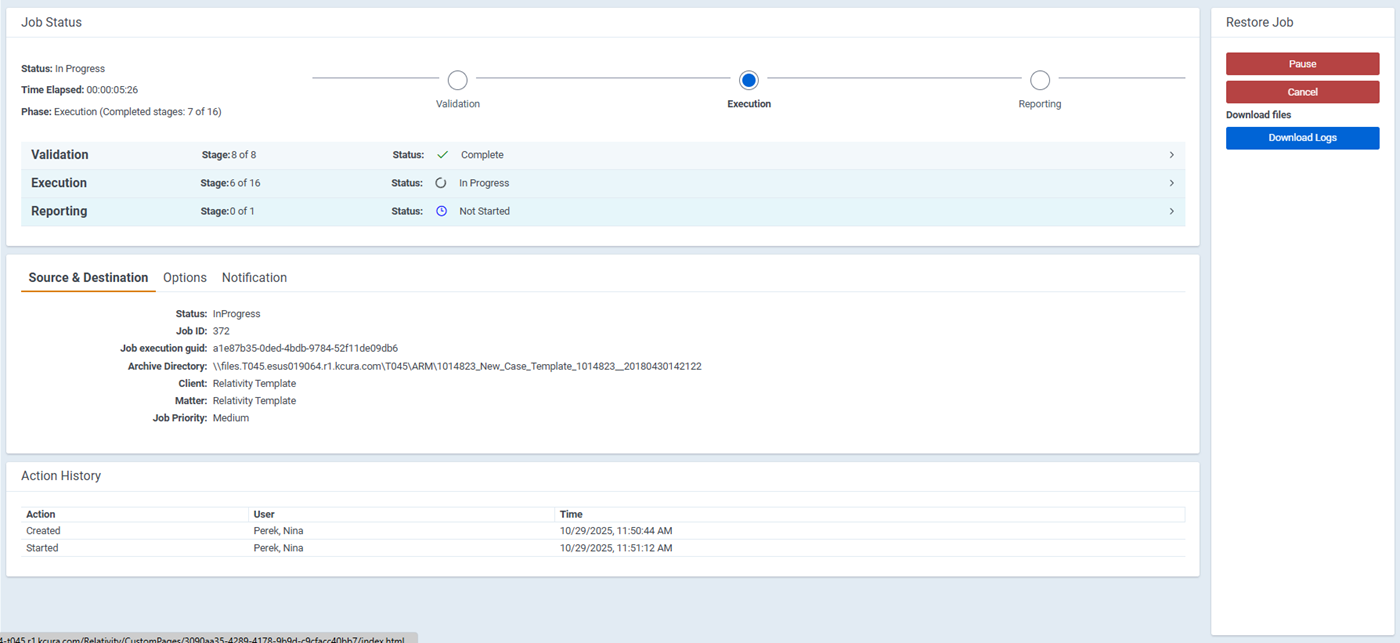Open the Reporting stage row via its chevron
1400x643 pixels.
pos(1170,211)
